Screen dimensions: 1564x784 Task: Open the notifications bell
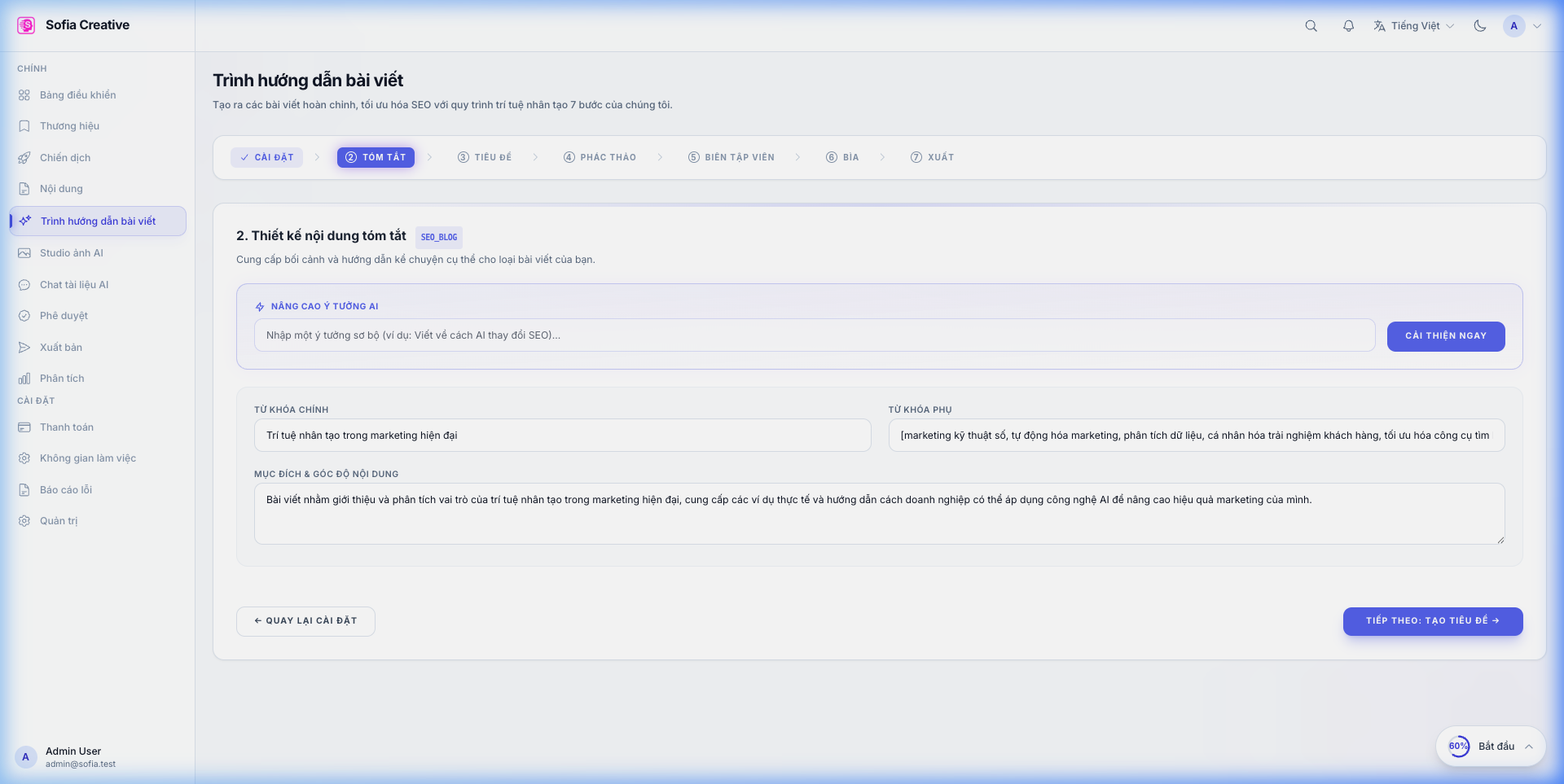[x=1348, y=26]
